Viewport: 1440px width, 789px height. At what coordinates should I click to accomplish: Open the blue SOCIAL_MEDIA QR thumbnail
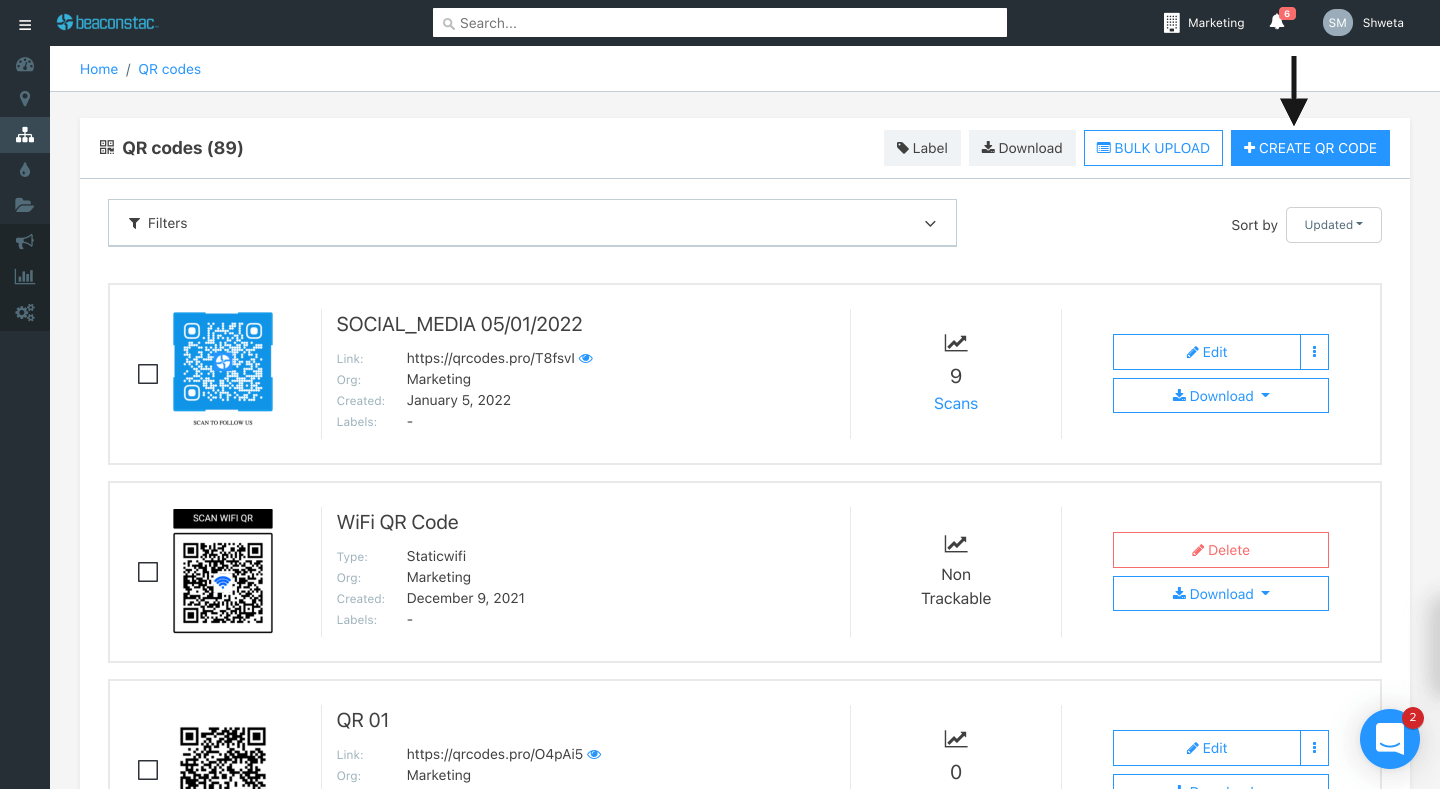(x=223, y=362)
